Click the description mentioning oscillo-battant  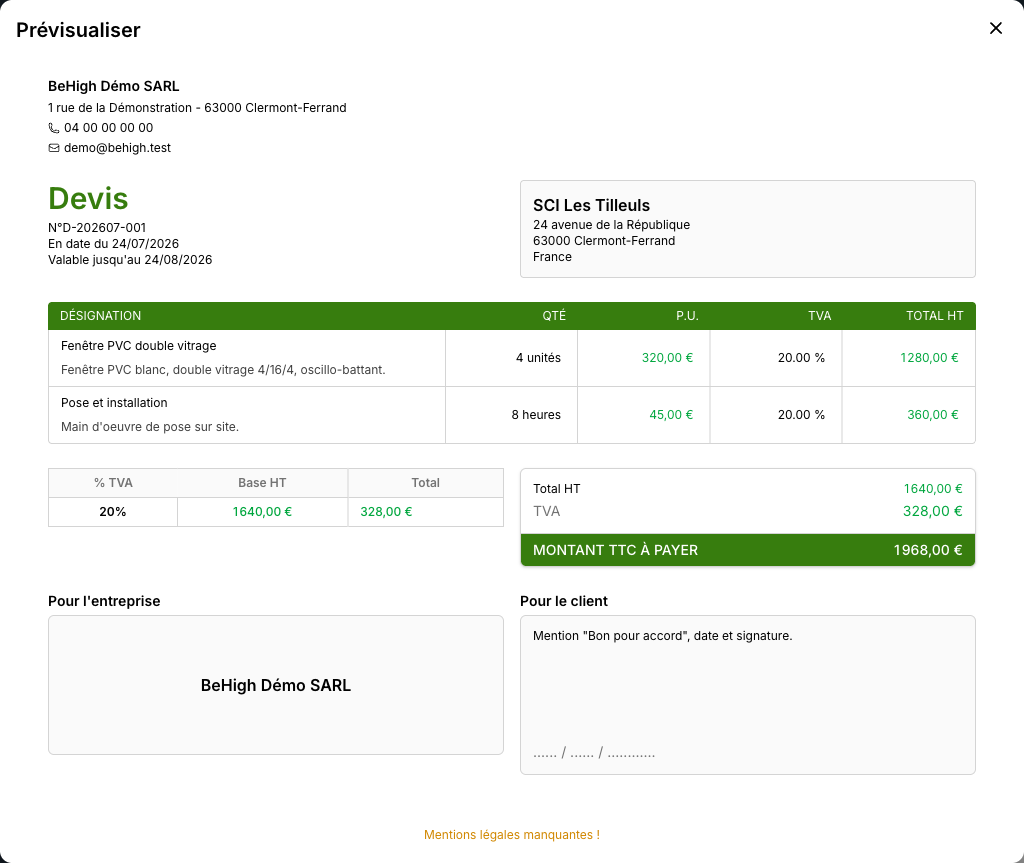pyautogui.click(x=223, y=370)
